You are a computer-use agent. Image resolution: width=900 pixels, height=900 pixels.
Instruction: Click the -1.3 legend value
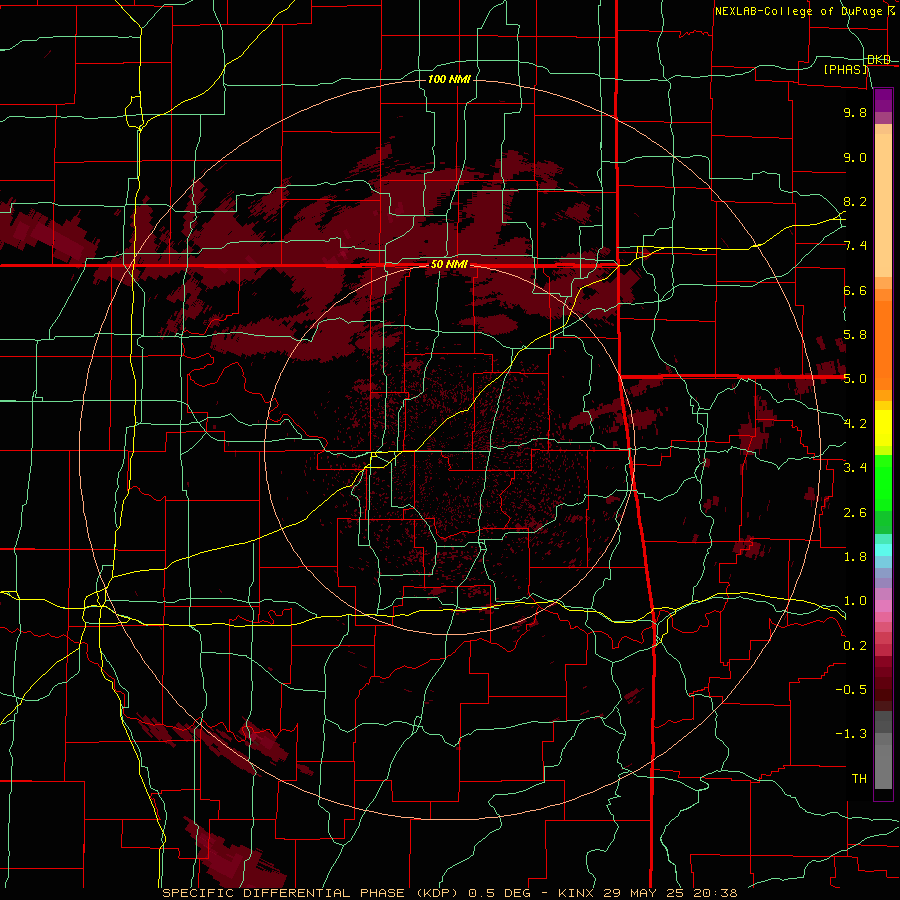pos(851,734)
